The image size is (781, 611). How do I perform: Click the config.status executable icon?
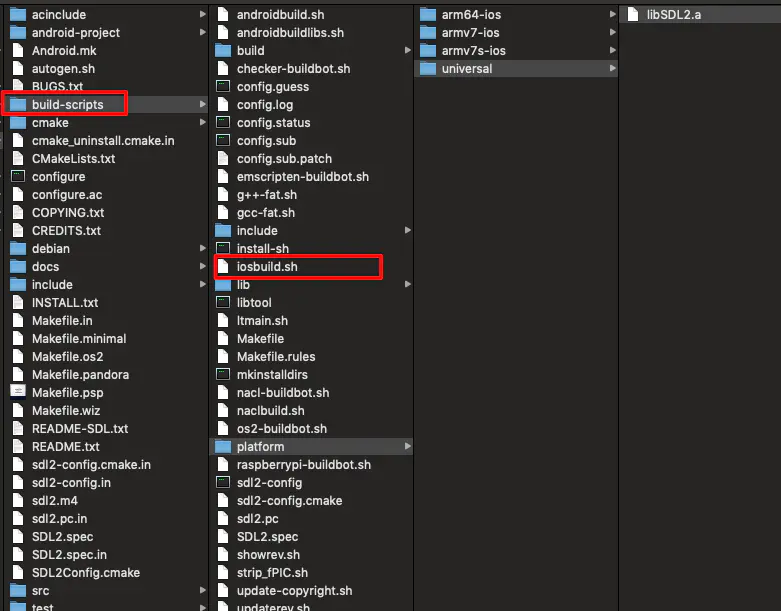223,122
